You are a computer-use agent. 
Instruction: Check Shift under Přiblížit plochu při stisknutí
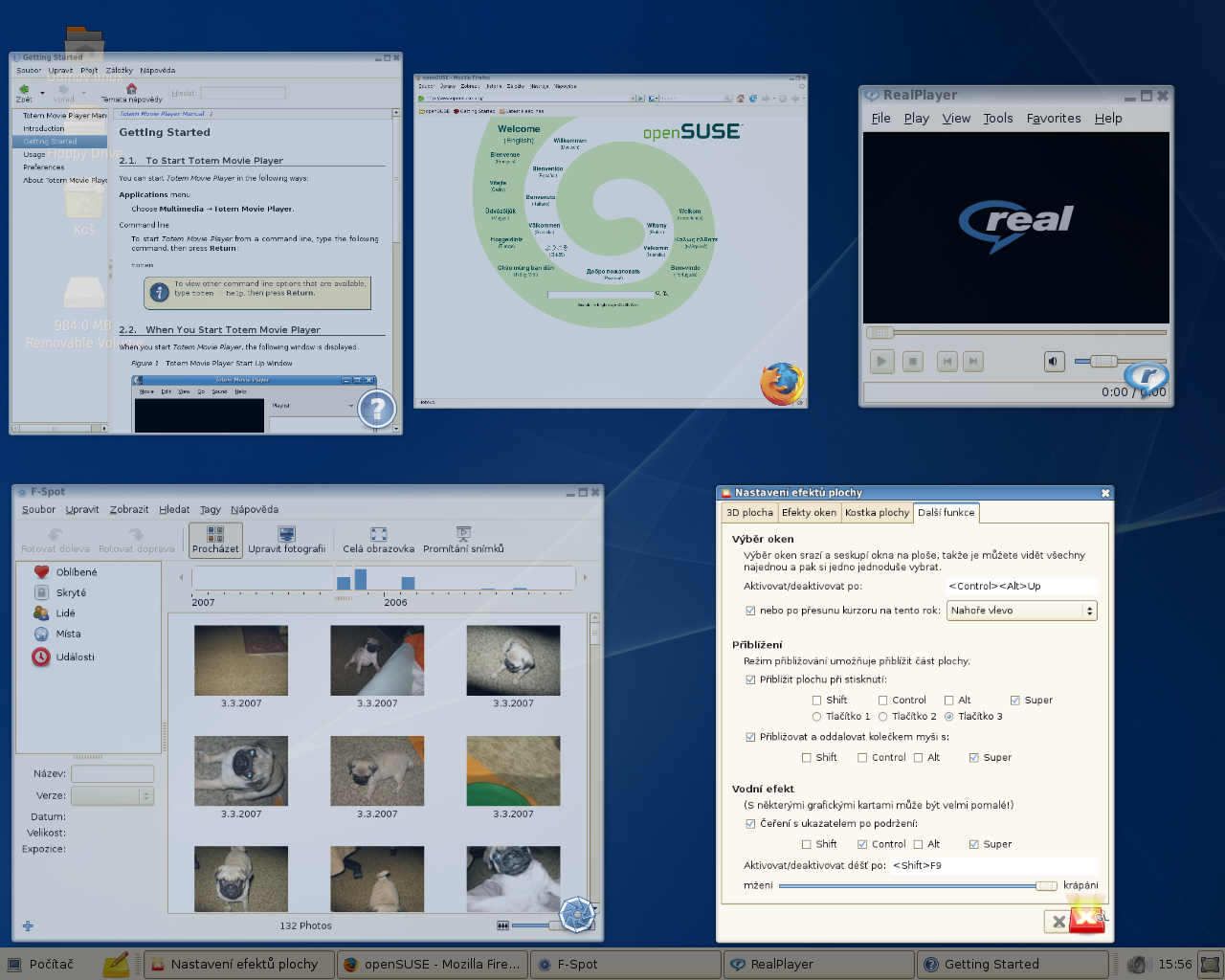(x=816, y=701)
